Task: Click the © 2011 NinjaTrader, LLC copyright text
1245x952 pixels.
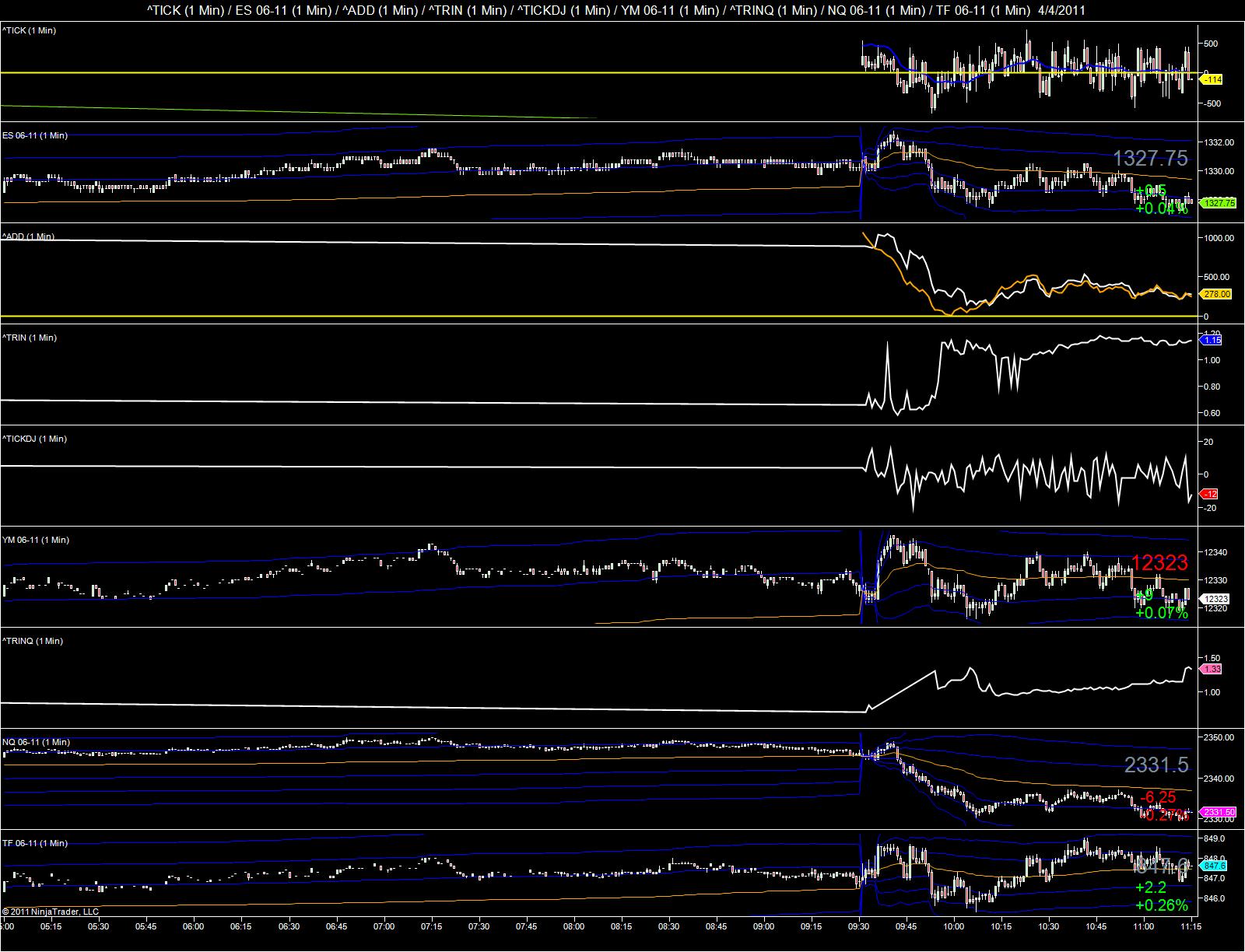Action: [51, 912]
